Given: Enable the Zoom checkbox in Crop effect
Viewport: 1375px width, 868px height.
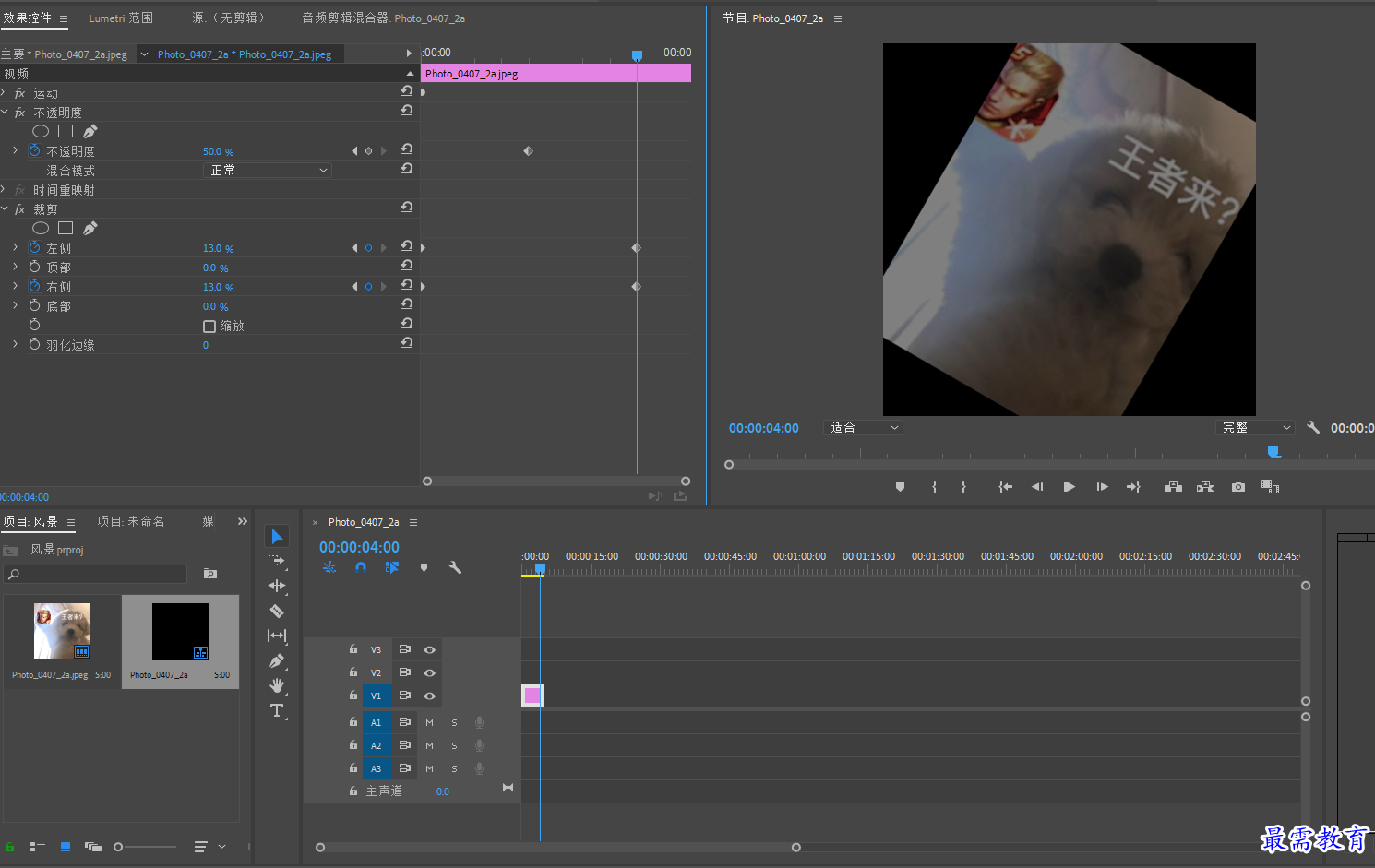Looking at the screenshot, I should pyautogui.click(x=209, y=326).
